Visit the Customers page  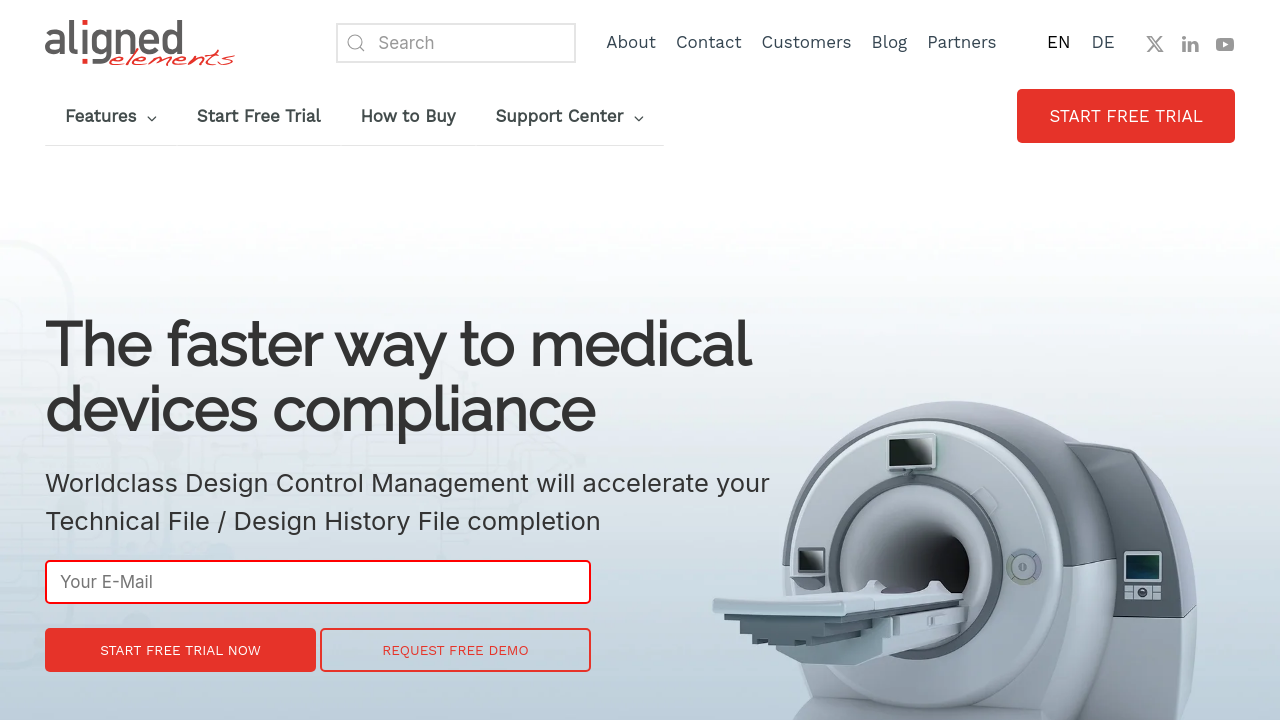tap(806, 42)
